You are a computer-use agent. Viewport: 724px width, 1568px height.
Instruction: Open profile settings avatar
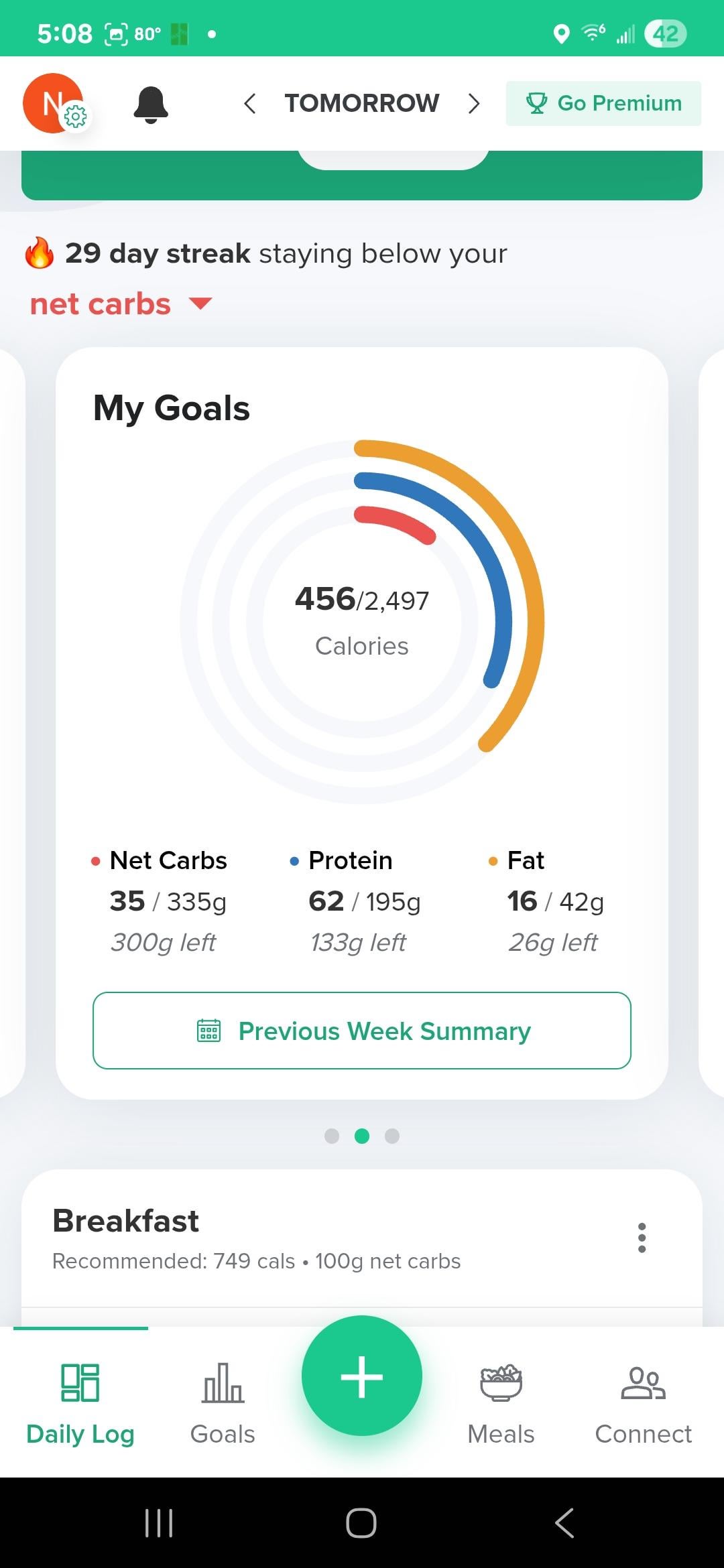[x=55, y=103]
